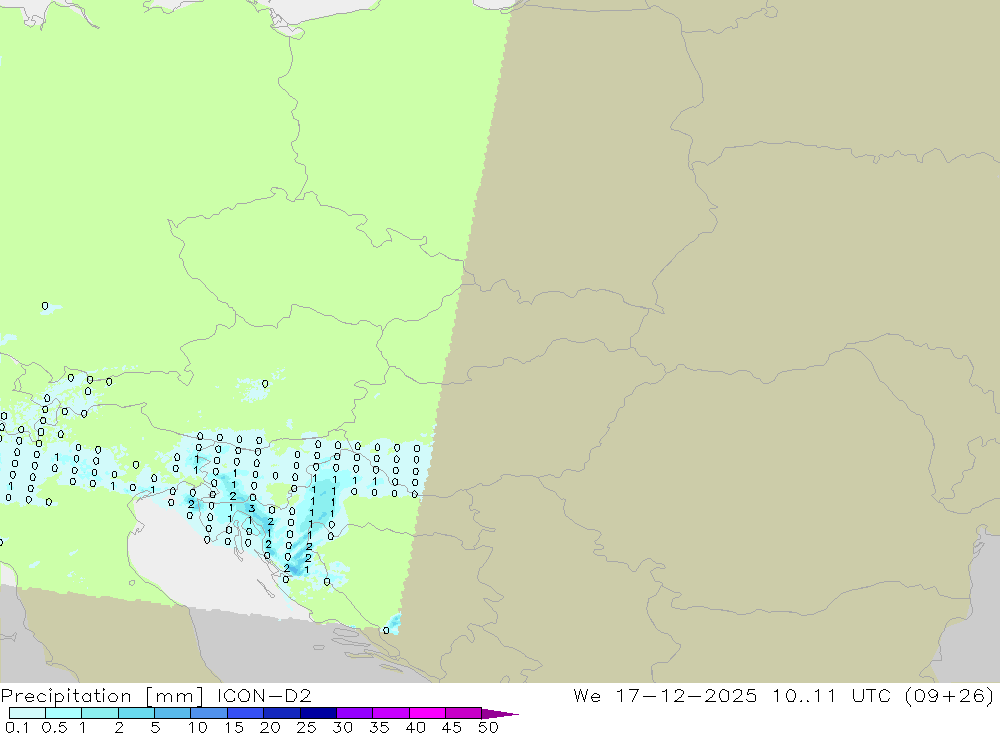This screenshot has height=733, width=1000.
Task: Click the arrow-shaped over-50 legend tip
Action: tap(500, 713)
